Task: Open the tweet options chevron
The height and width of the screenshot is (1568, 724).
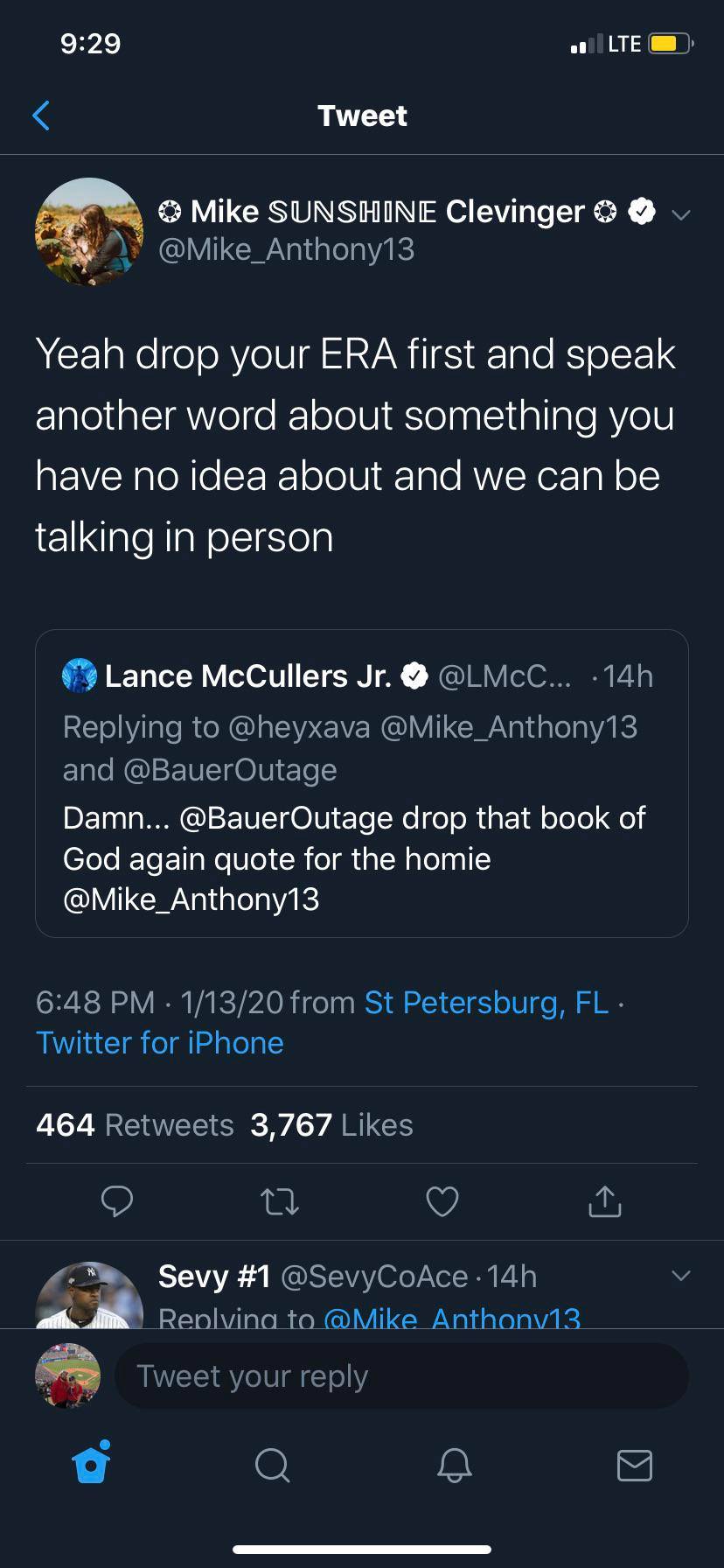Action: [683, 213]
